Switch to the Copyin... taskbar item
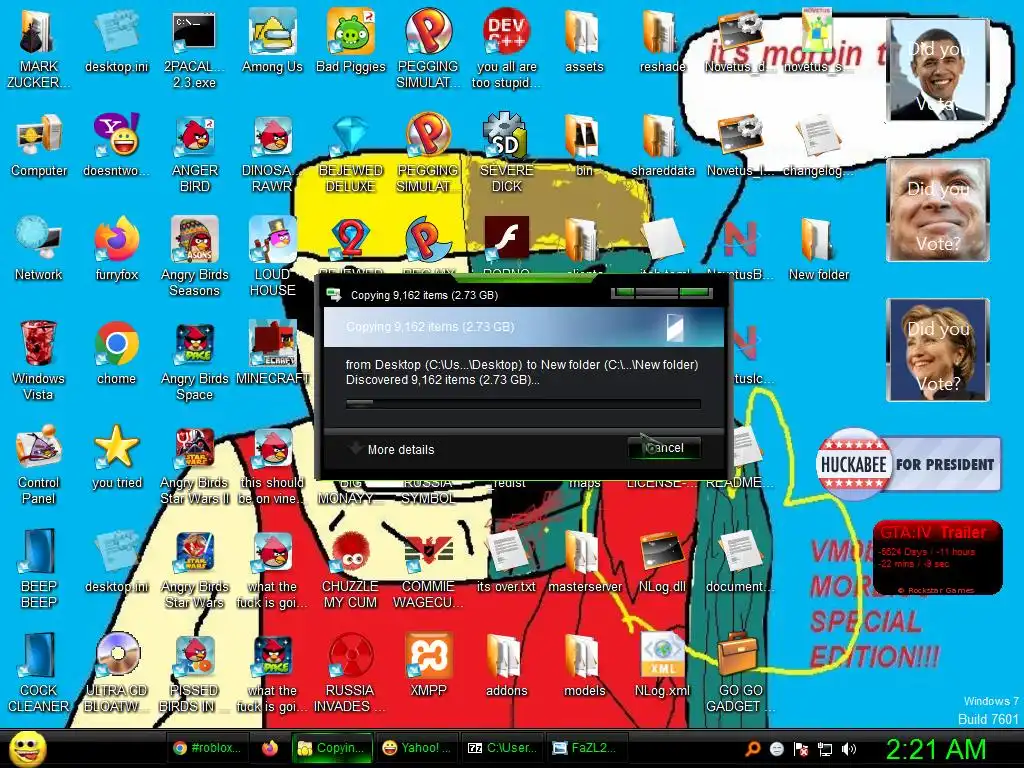Screen dimensions: 1024x768 331,748
